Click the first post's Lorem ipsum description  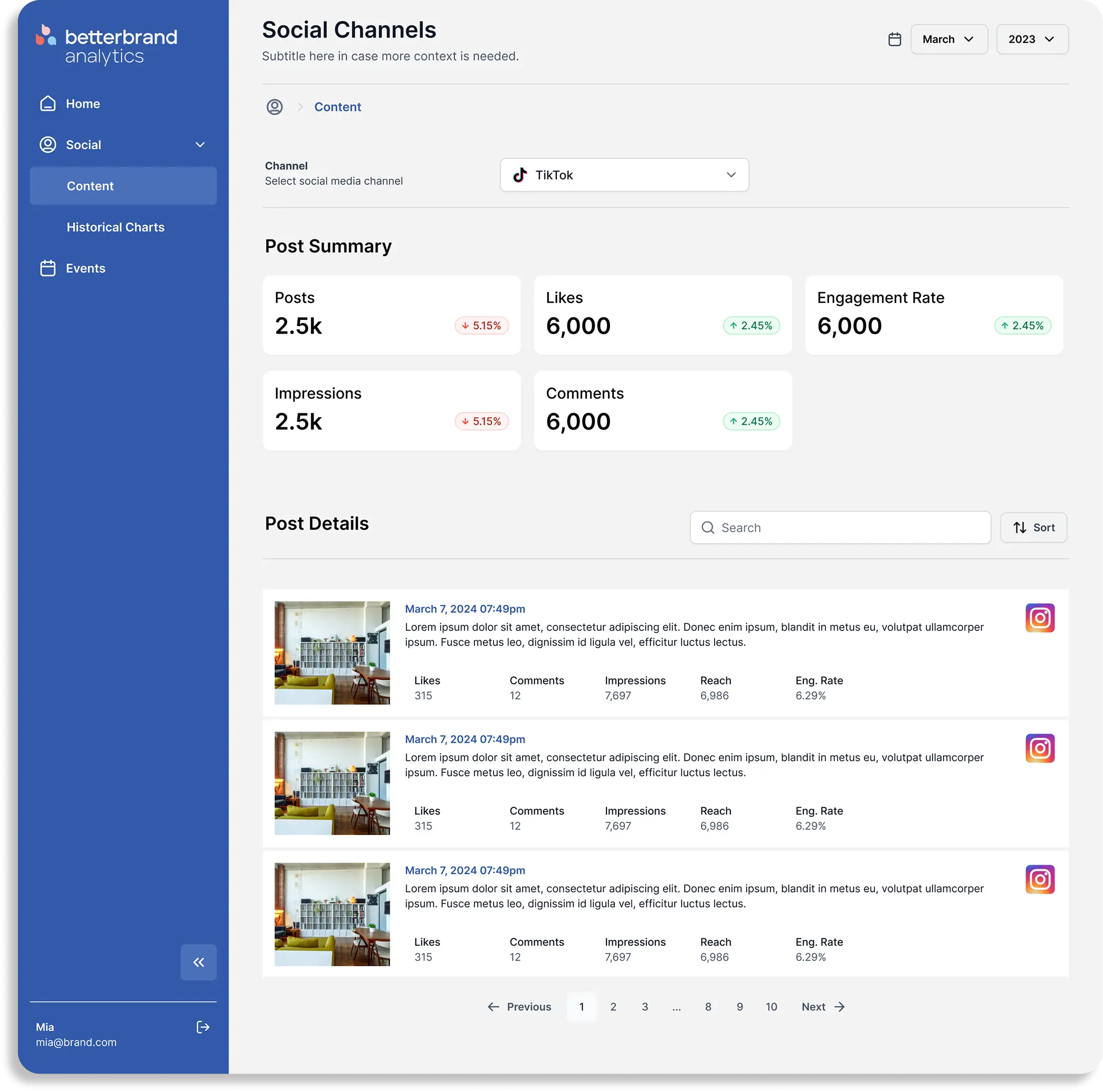pos(695,635)
